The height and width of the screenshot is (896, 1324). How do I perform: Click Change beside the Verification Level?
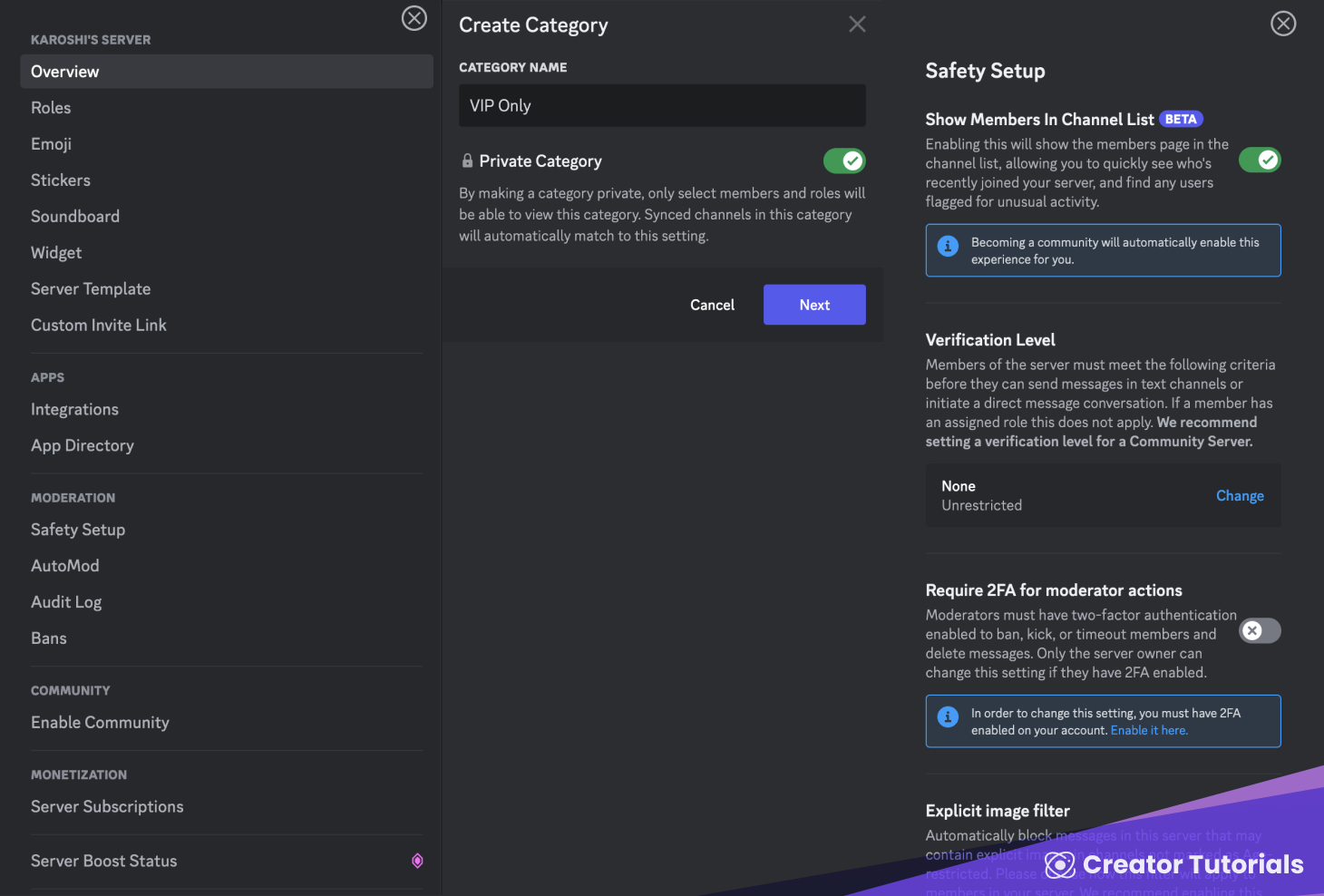pyautogui.click(x=1240, y=495)
